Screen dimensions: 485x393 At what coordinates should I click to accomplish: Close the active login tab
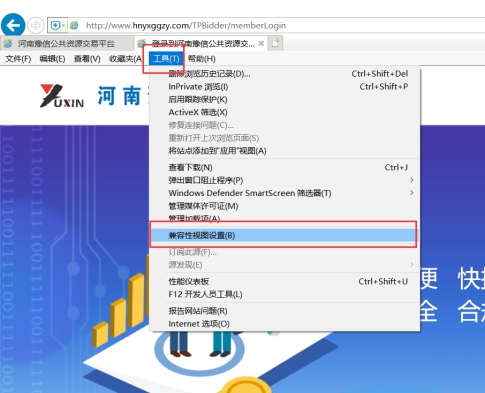[261, 44]
